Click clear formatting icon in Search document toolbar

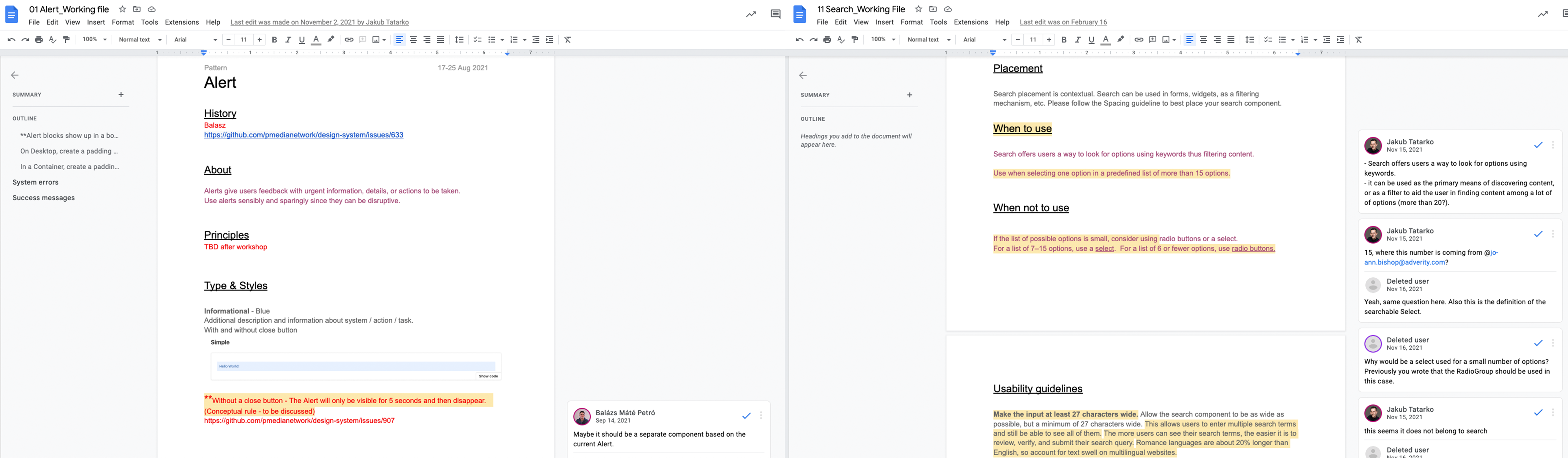tap(1359, 40)
